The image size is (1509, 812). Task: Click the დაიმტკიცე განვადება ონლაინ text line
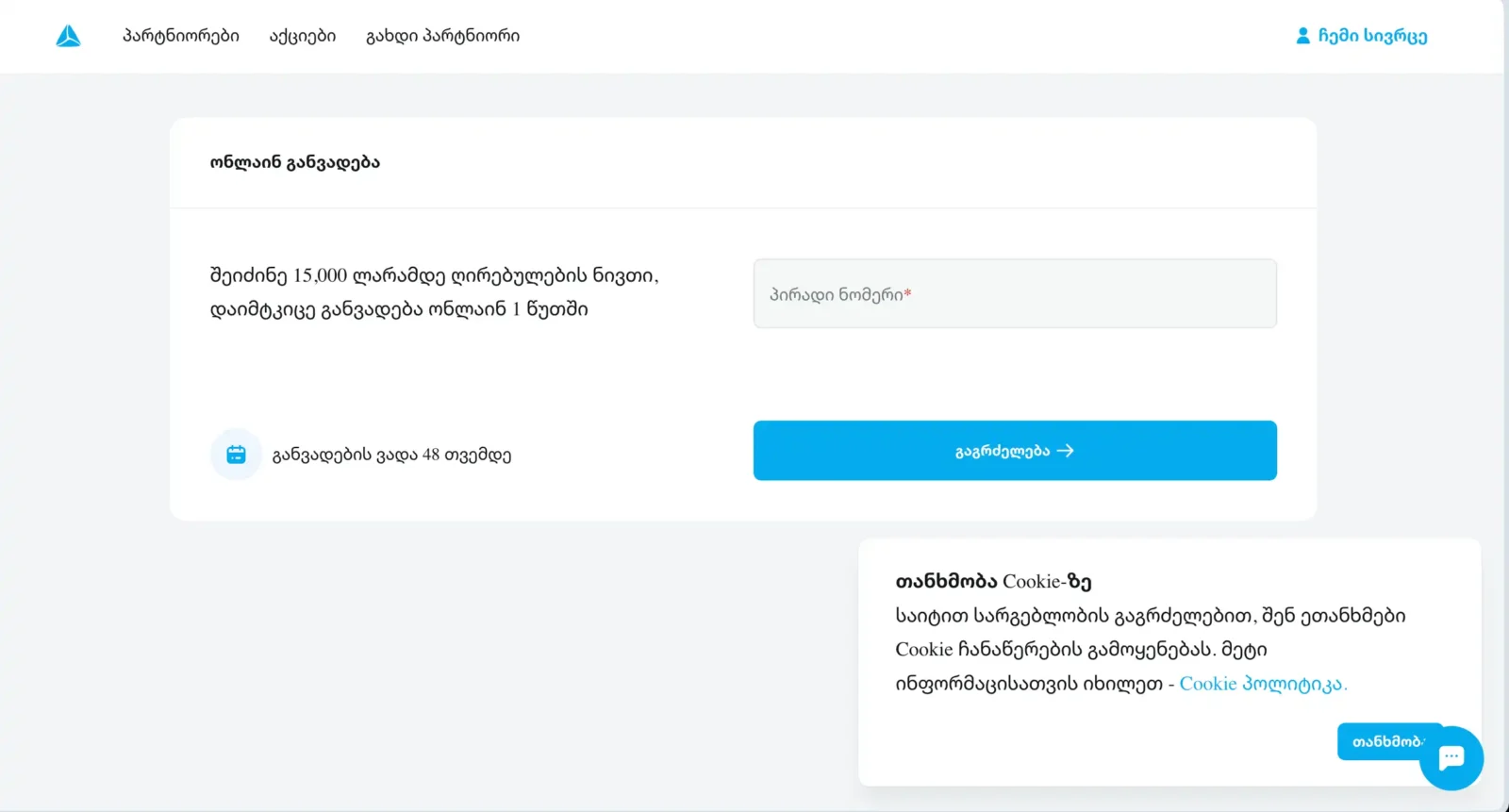pos(399,309)
